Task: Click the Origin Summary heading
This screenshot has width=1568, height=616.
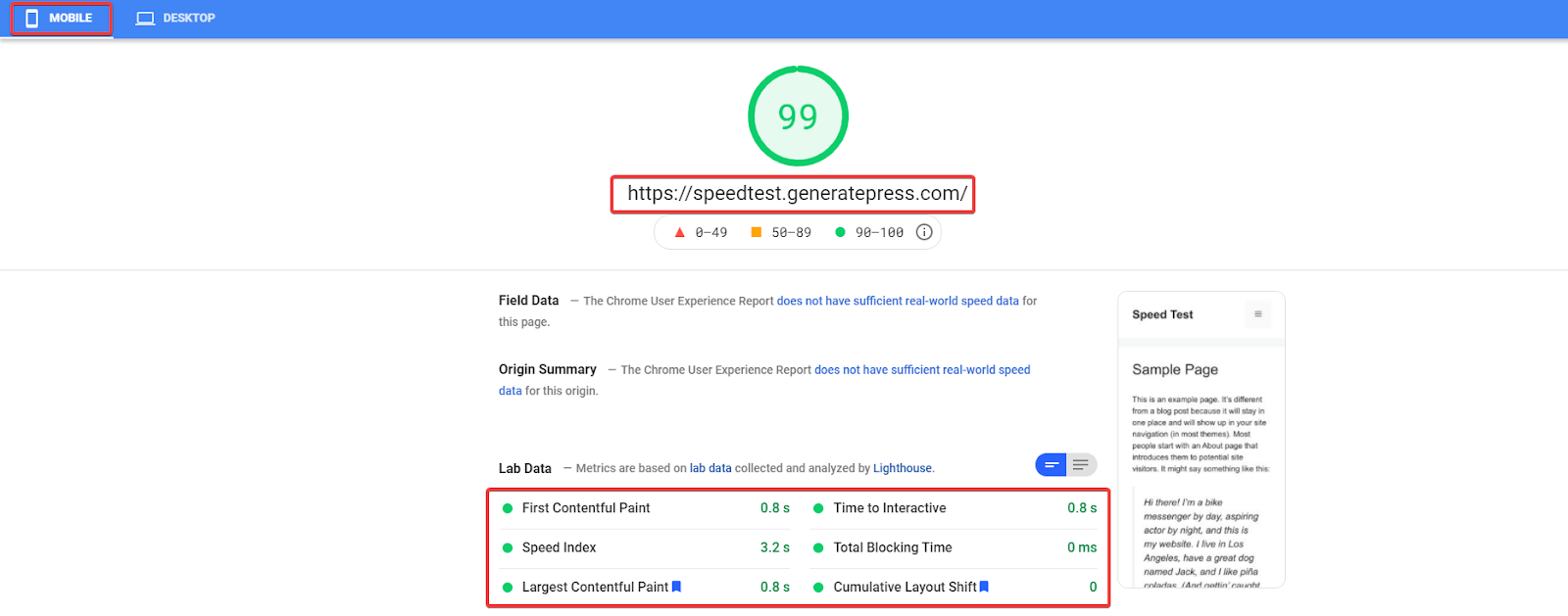Action: [547, 369]
